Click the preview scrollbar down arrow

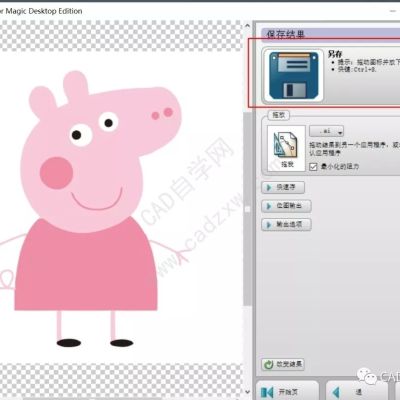(x=247, y=392)
